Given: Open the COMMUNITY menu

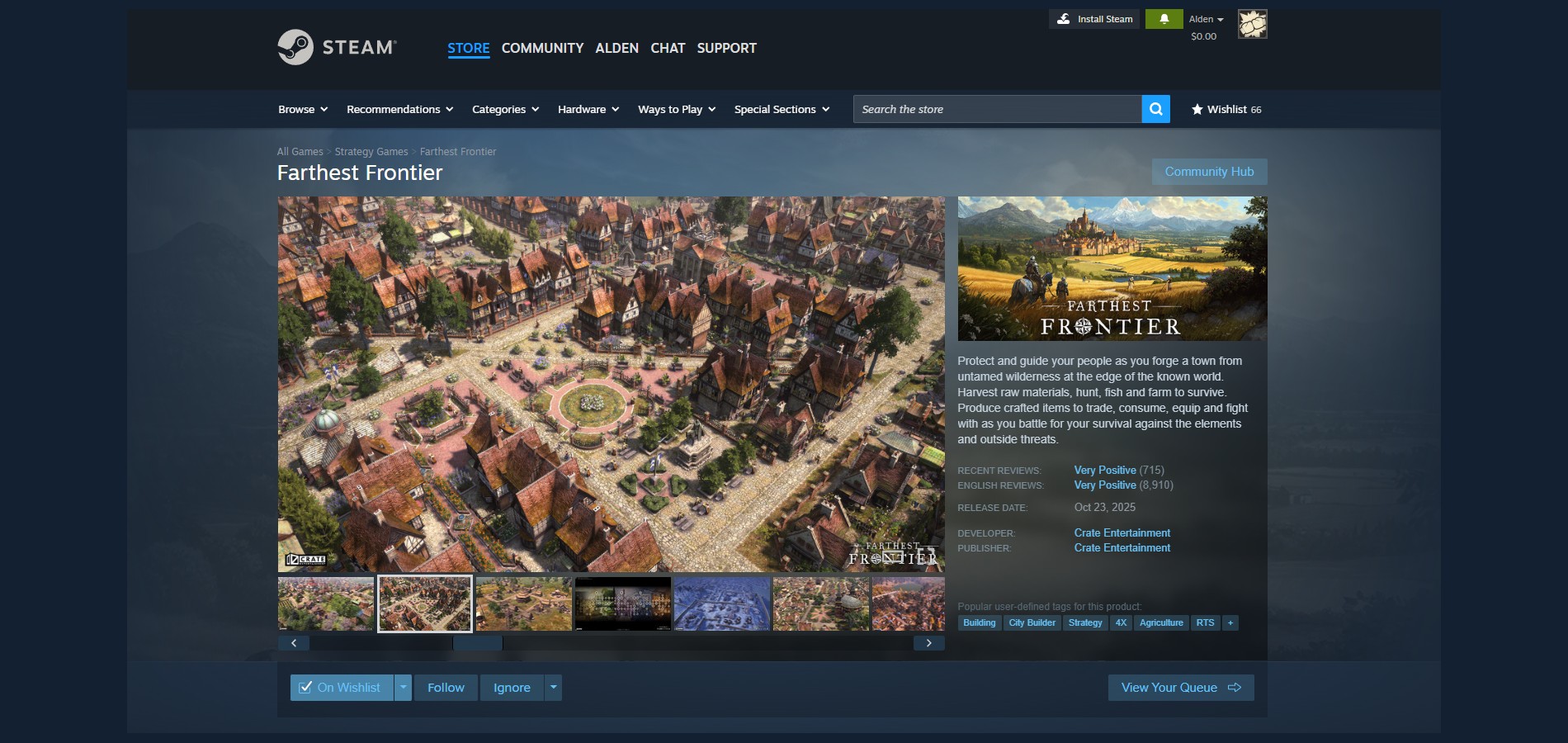Looking at the screenshot, I should 541,48.
